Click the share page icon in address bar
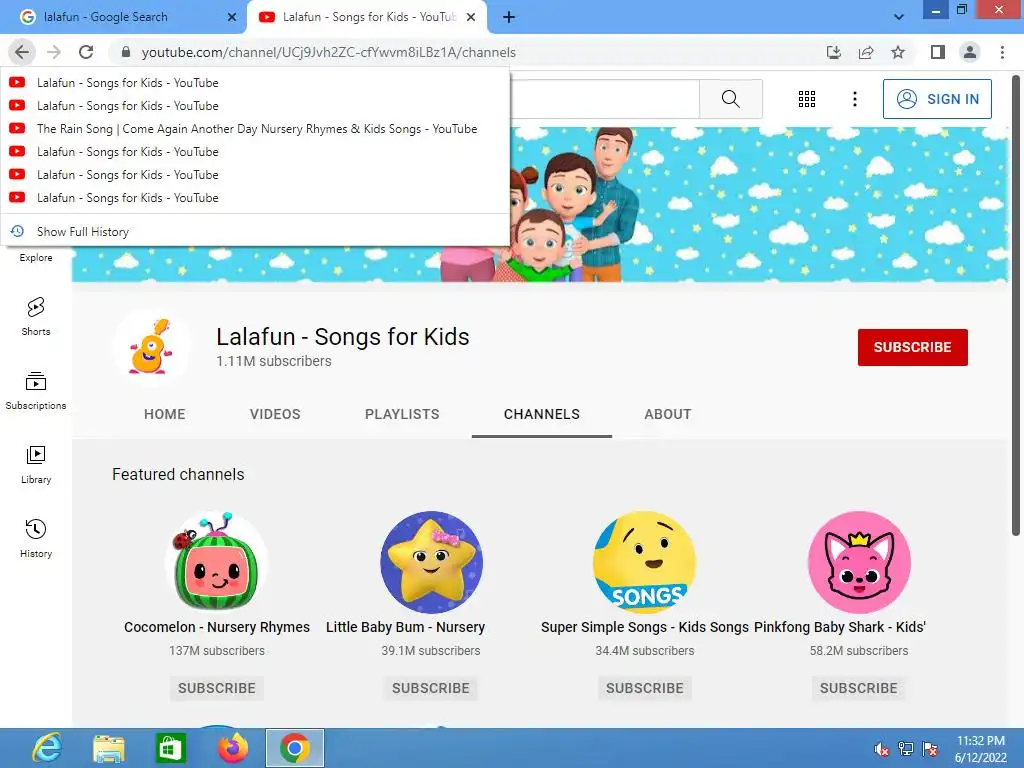Image resolution: width=1024 pixels, height=768 pixels. (866, 52)
